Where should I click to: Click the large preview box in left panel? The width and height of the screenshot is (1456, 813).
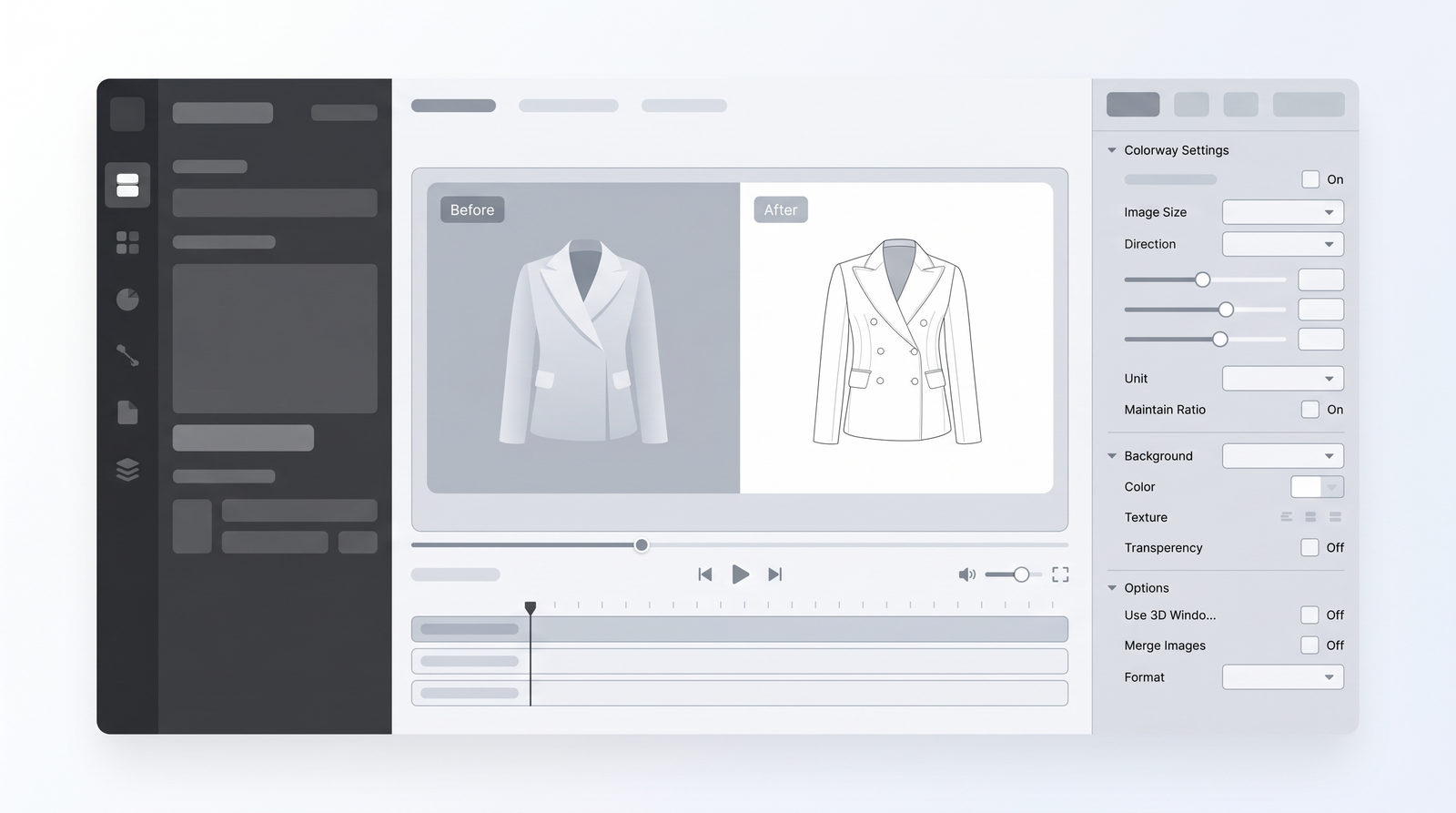(275, 339)
